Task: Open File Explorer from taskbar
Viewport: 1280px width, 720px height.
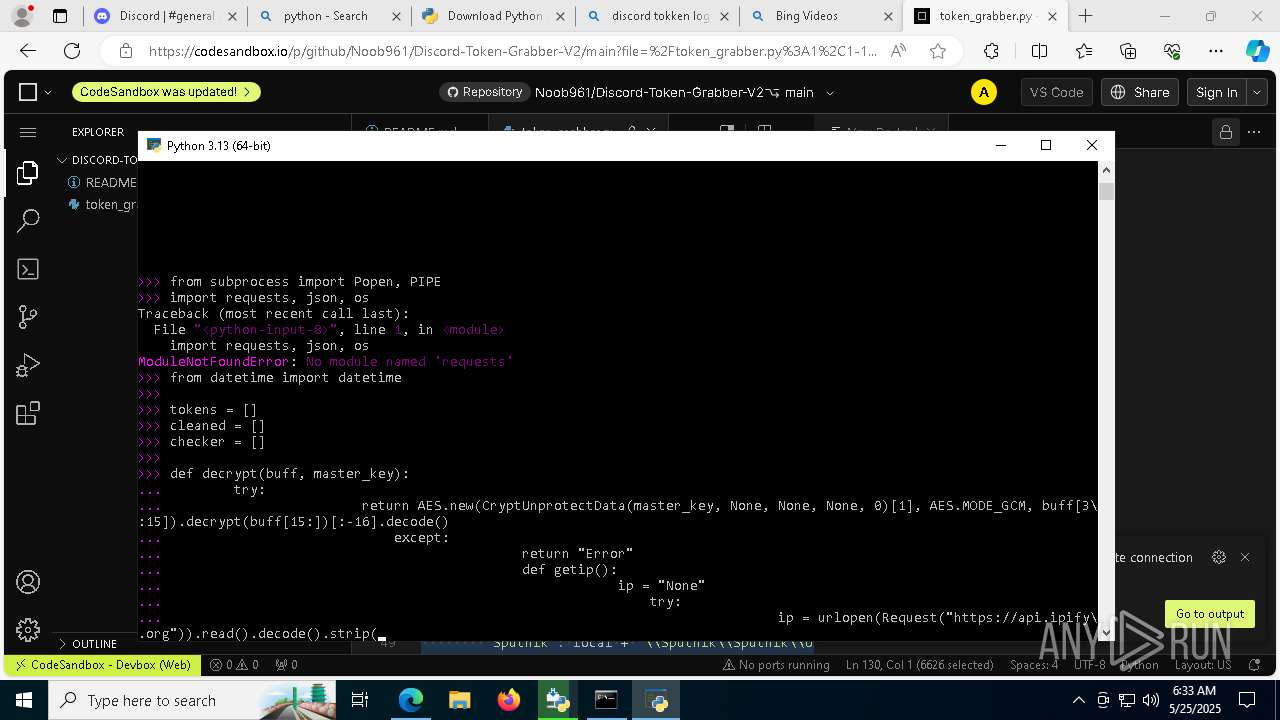Action: point(459,700)
